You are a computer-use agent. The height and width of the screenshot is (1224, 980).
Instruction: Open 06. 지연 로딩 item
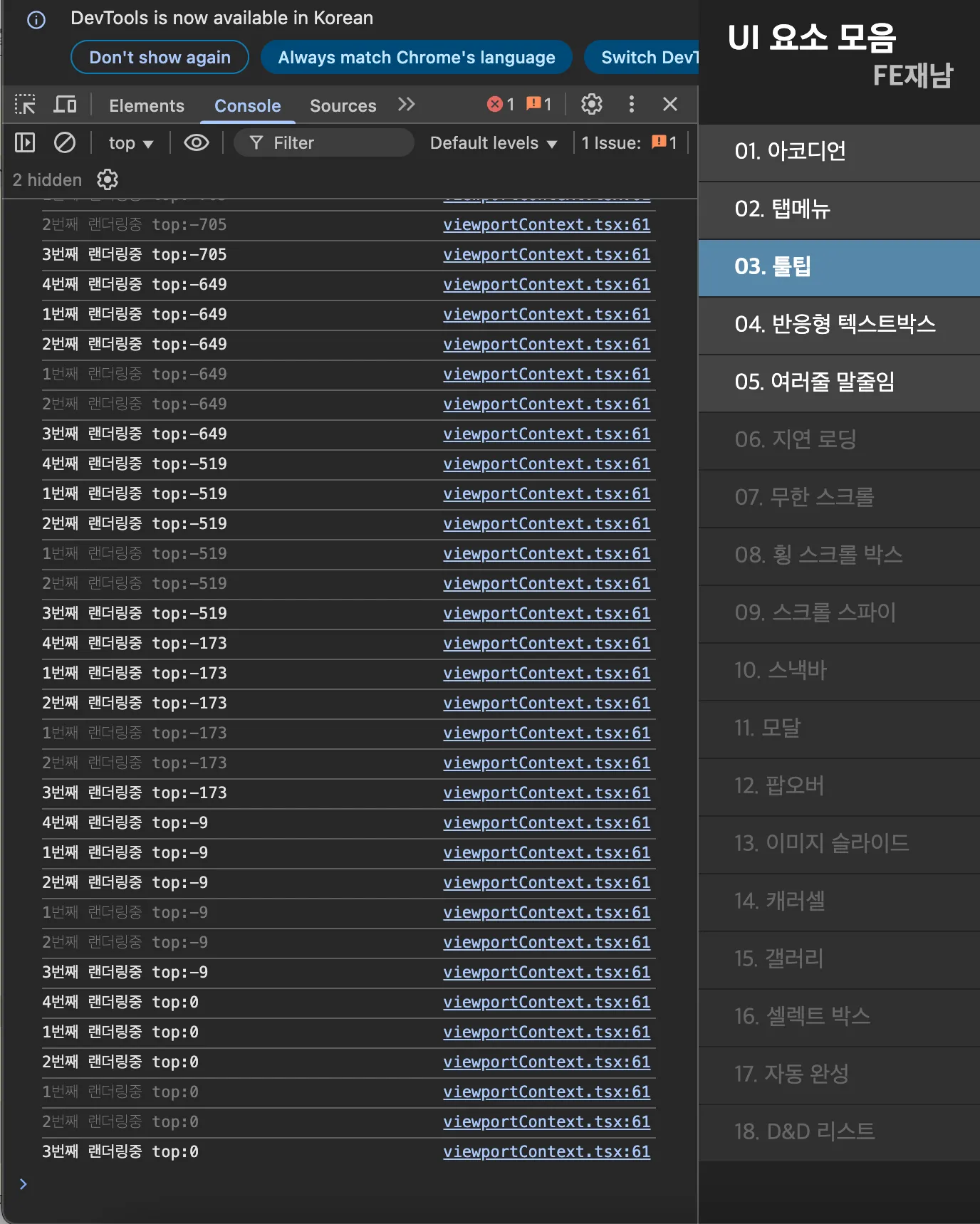tap(839, 440)
